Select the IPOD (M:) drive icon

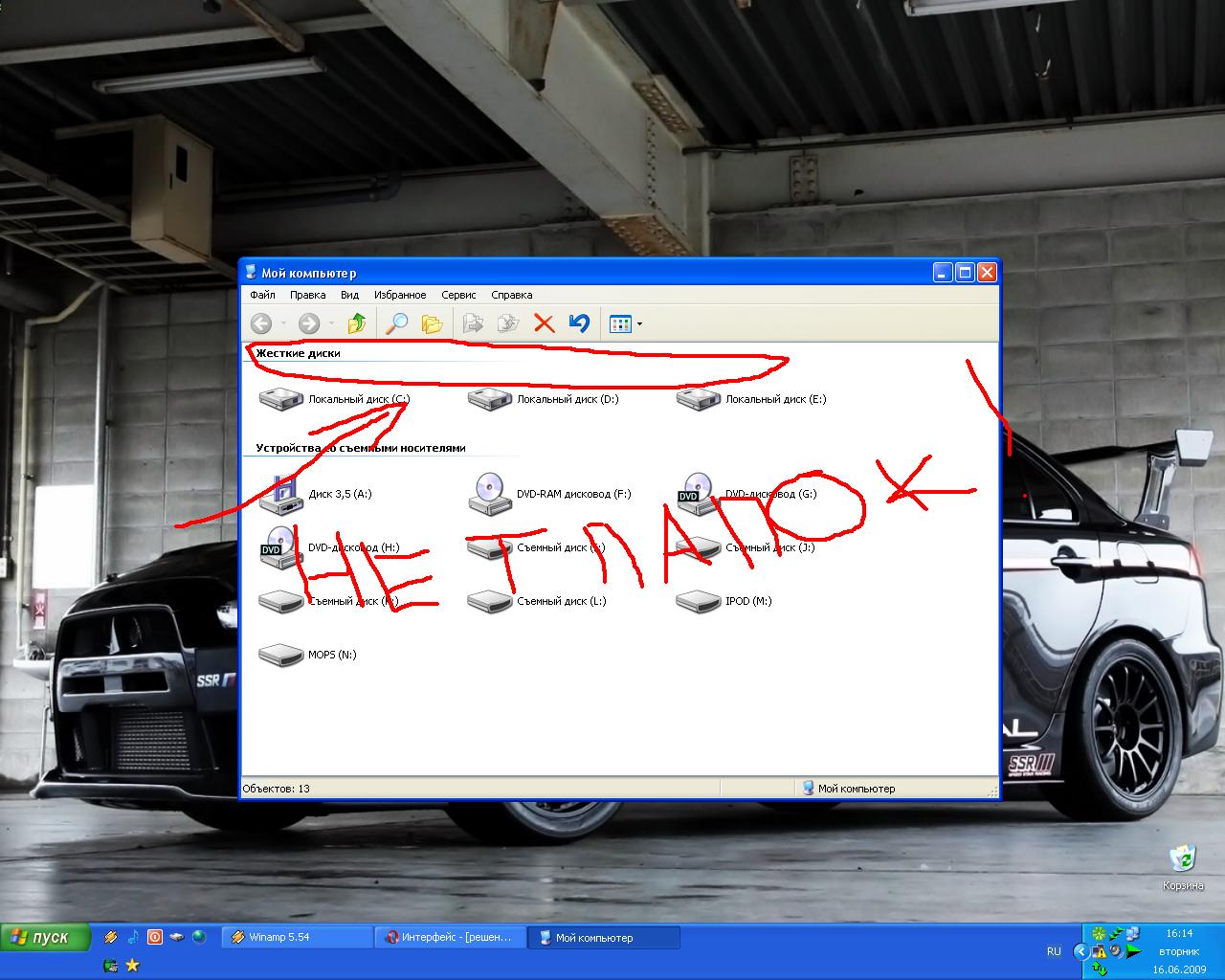click(699, 601)
